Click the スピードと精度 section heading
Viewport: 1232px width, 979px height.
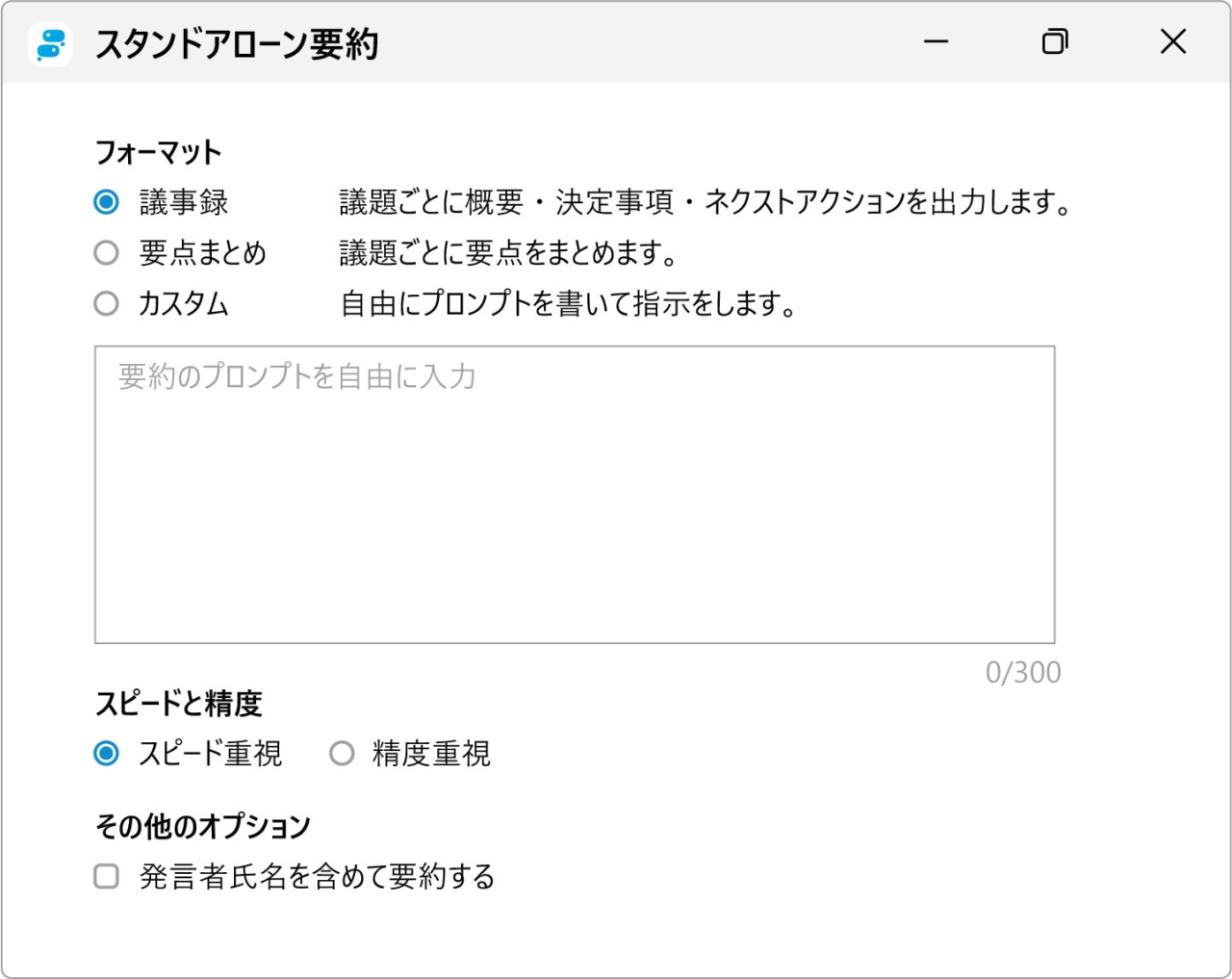coord(178,704)
